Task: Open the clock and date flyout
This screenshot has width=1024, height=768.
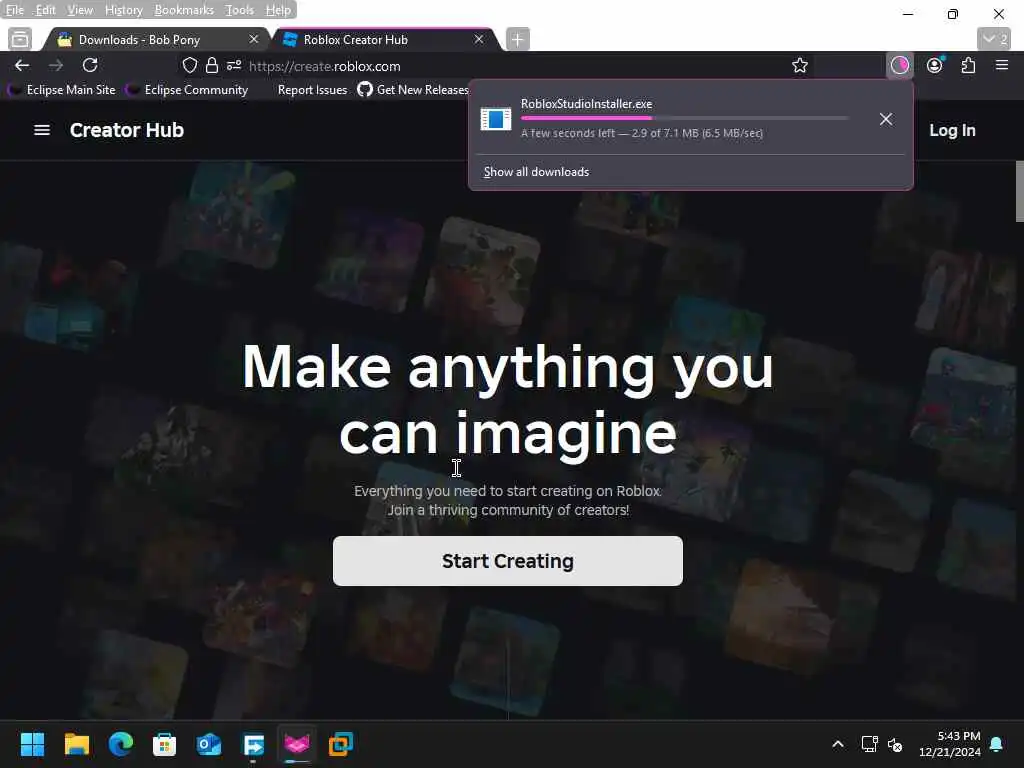Action: (x=950, y=744)
